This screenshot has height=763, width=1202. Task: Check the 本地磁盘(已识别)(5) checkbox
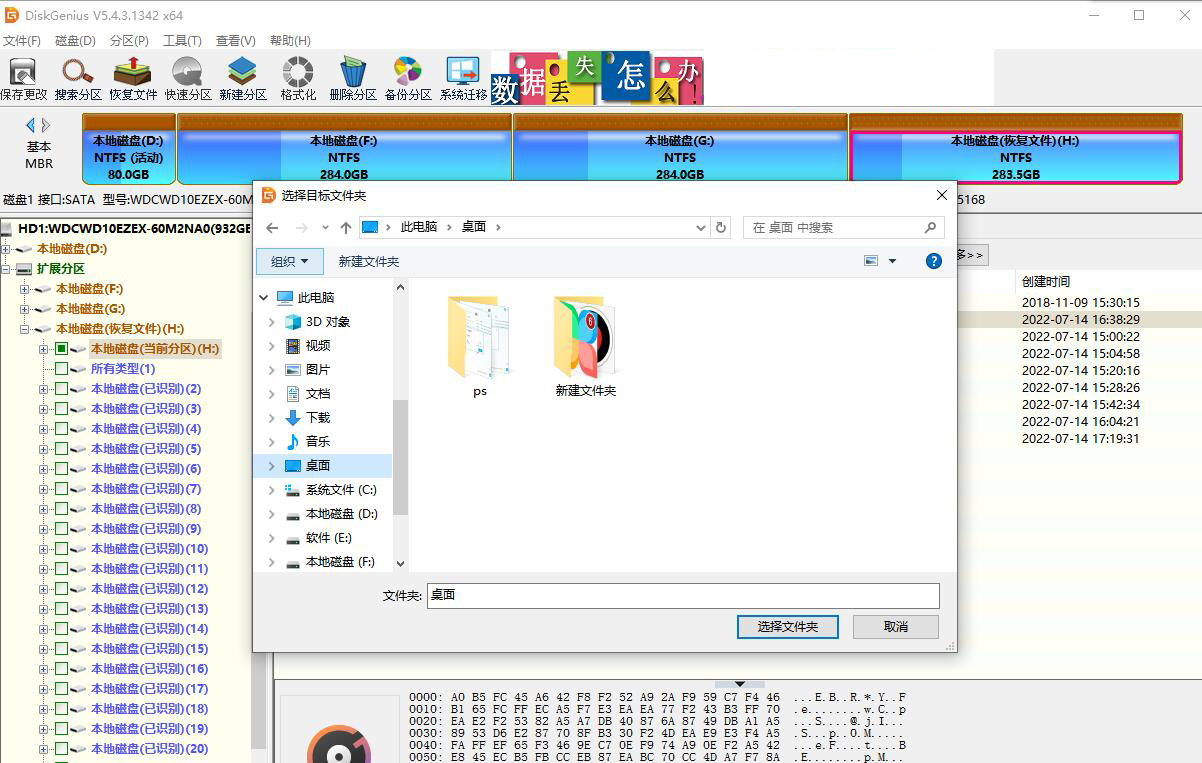click(x=61, y=448)
